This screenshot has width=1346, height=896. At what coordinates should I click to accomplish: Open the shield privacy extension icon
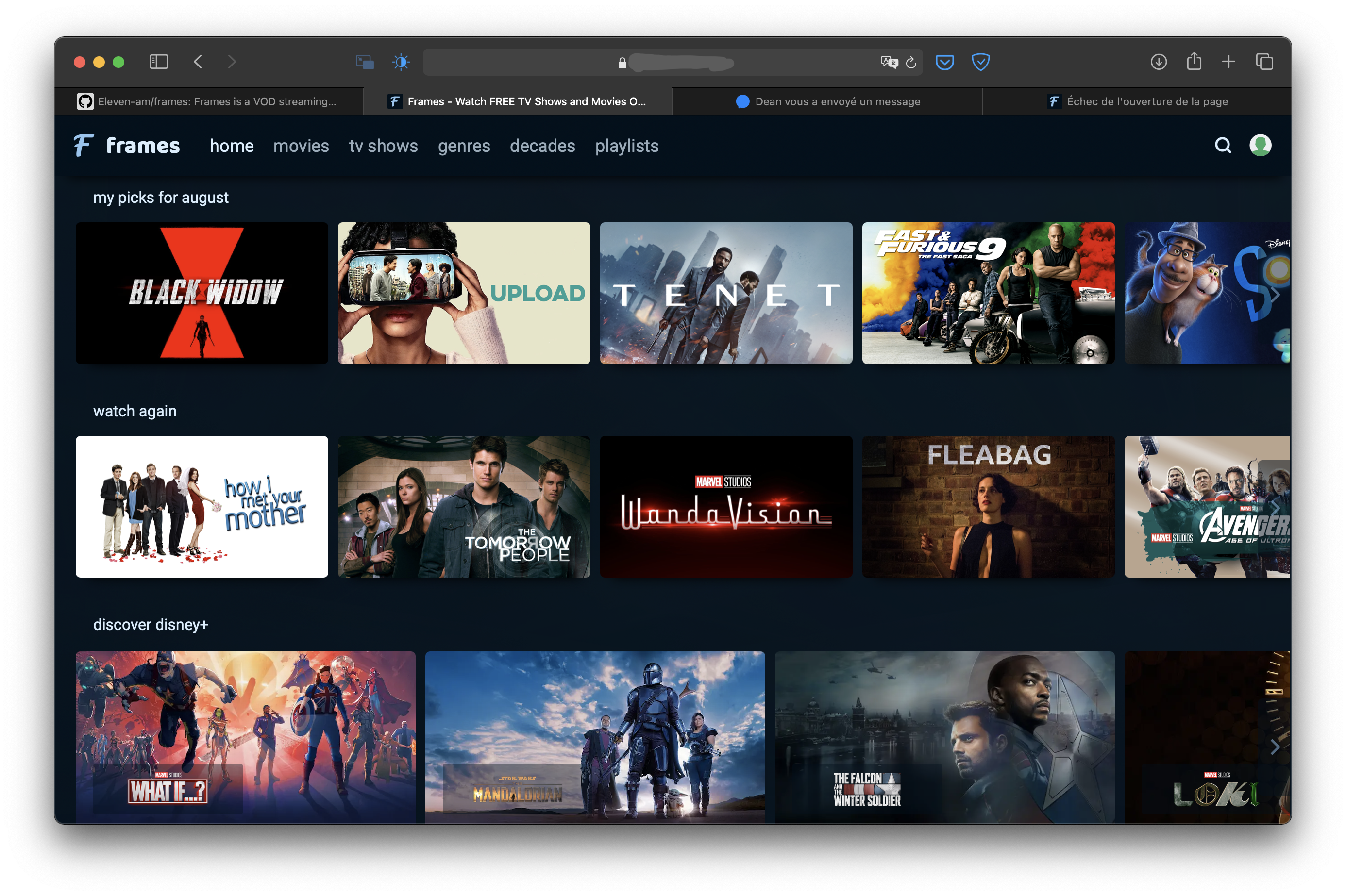point(980,62)
